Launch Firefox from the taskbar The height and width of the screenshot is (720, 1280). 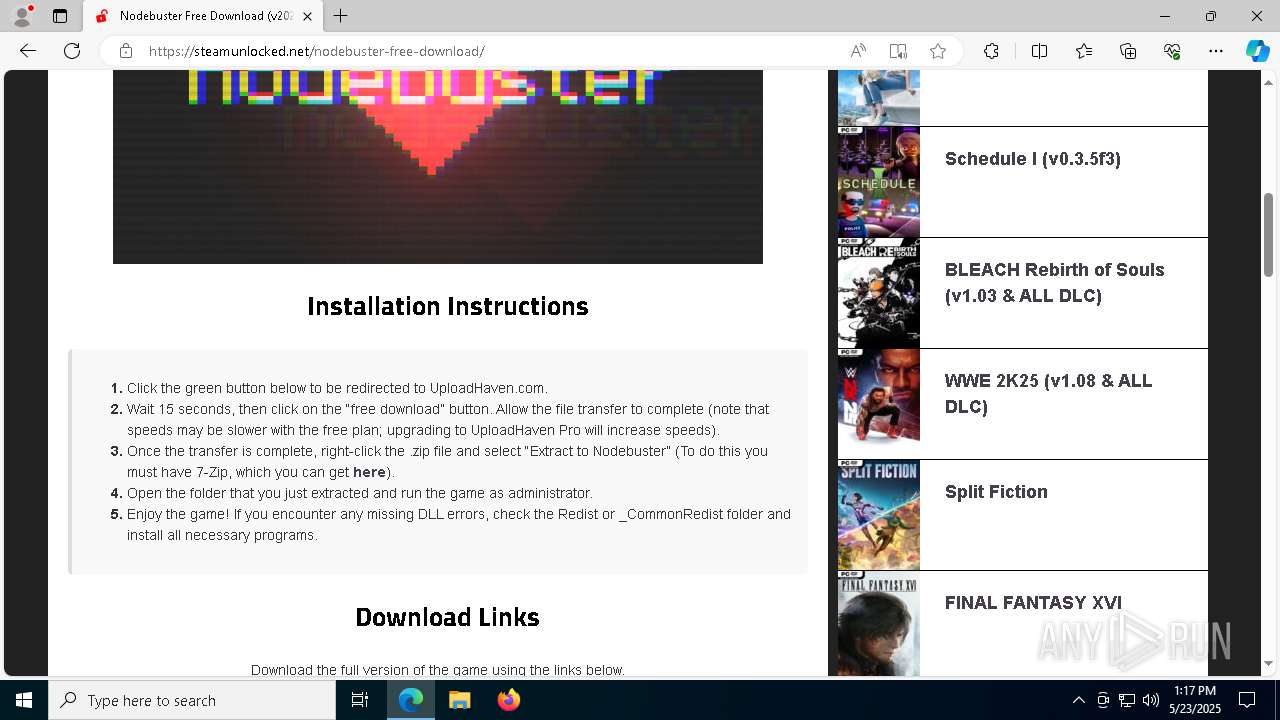pyautogui.click(x=508, y=700)
